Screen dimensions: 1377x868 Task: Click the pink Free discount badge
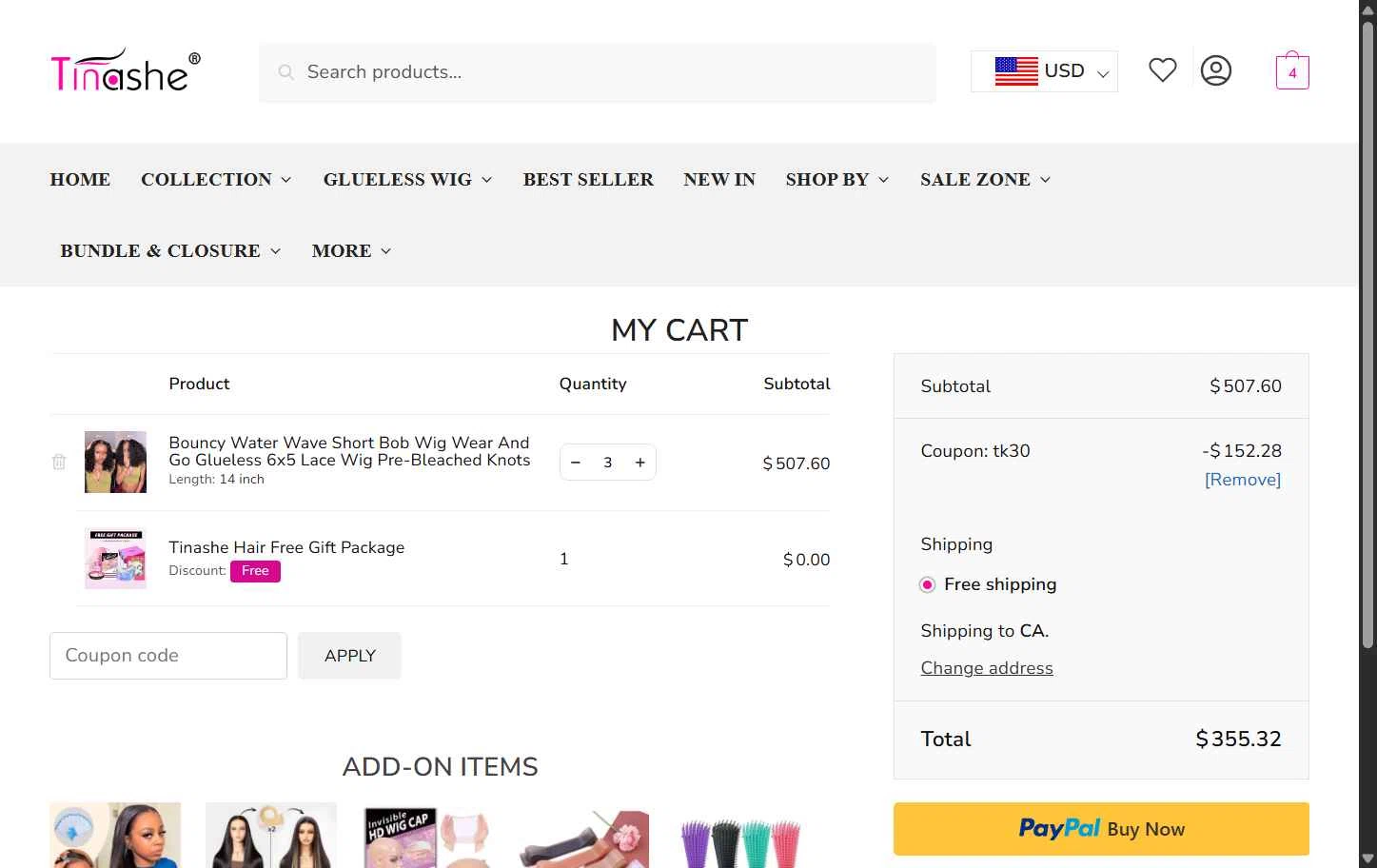(255, 571)
